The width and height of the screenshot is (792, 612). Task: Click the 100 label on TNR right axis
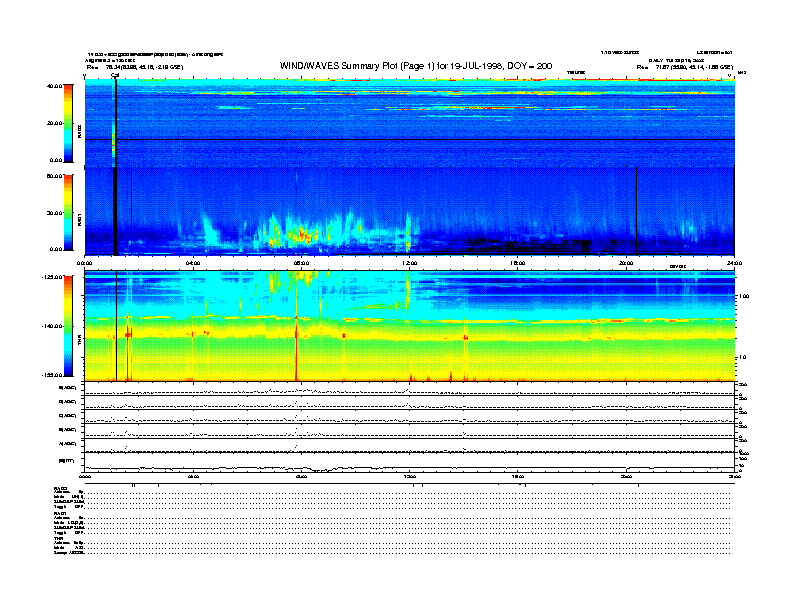click(x=744, y=296)
